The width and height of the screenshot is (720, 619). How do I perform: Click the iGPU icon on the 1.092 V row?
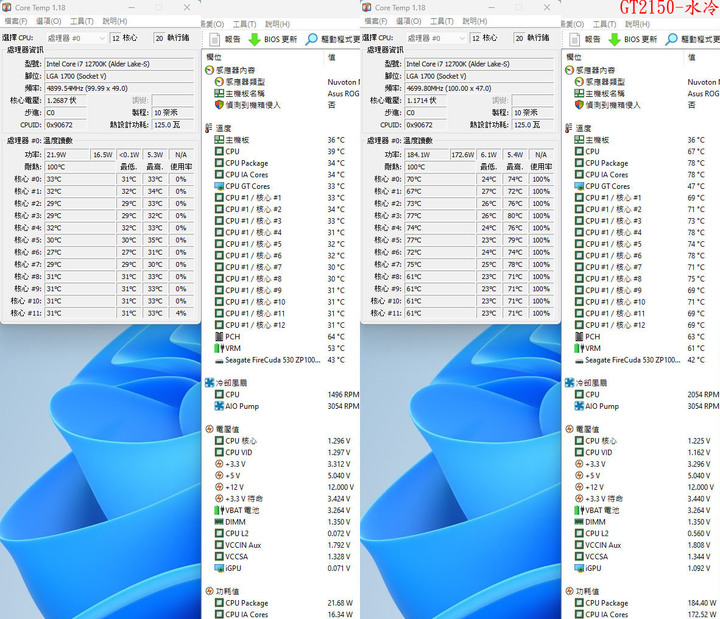(579, 568)
